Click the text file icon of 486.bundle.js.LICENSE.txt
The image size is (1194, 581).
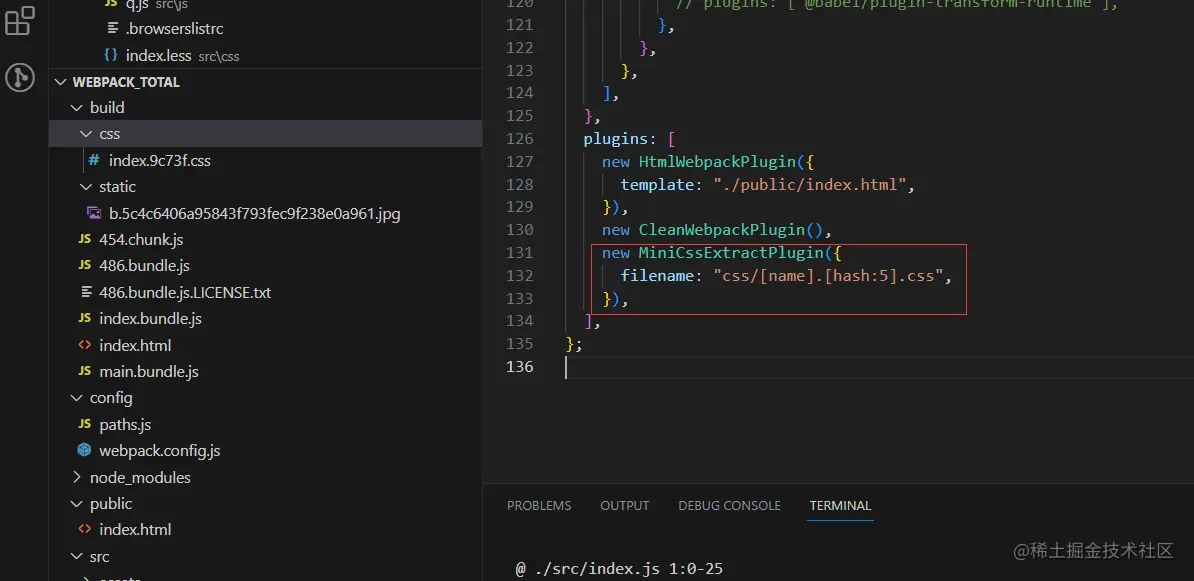[x=85, y=292]
